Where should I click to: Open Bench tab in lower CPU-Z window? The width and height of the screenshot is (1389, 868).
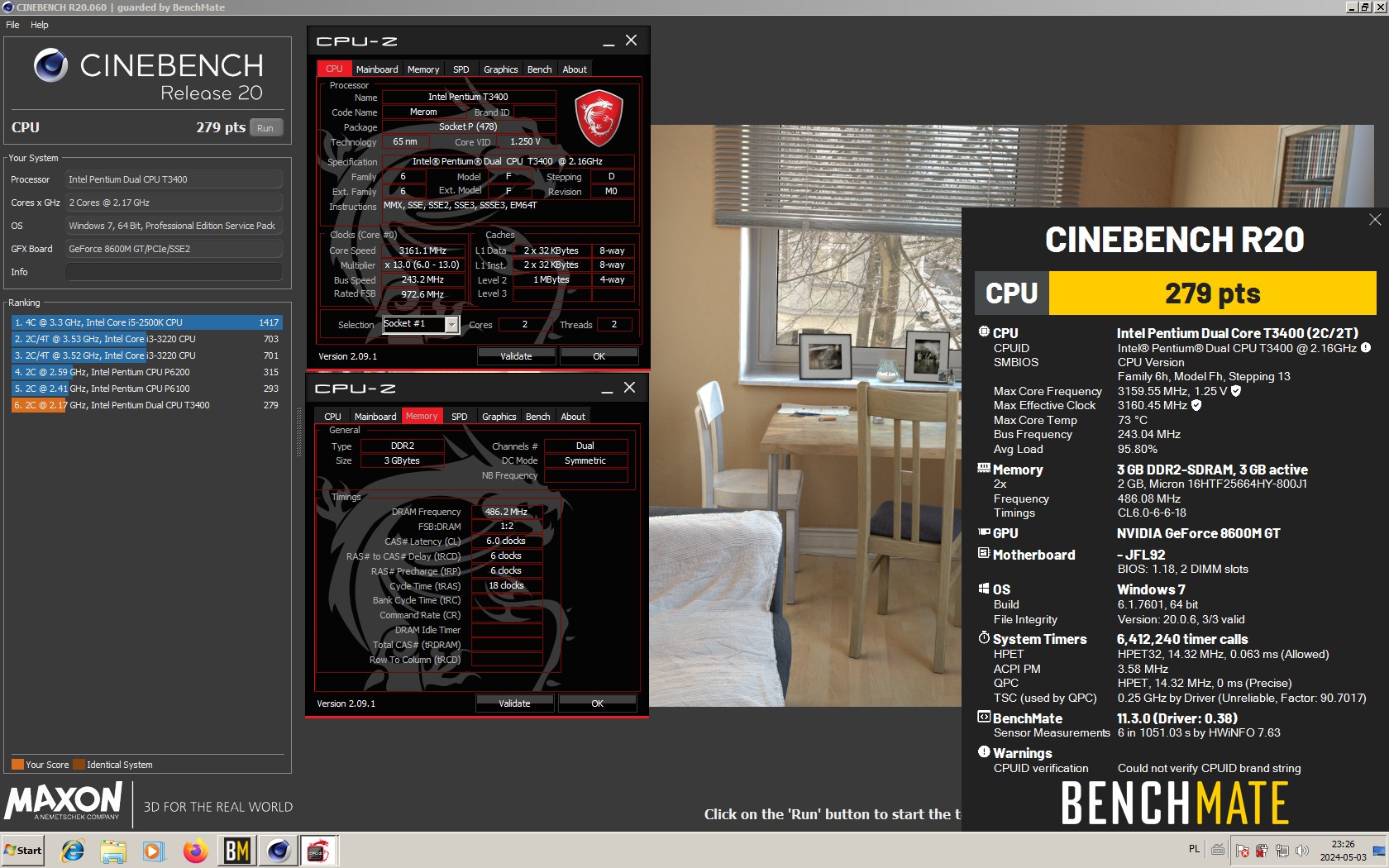coord(537,417)
